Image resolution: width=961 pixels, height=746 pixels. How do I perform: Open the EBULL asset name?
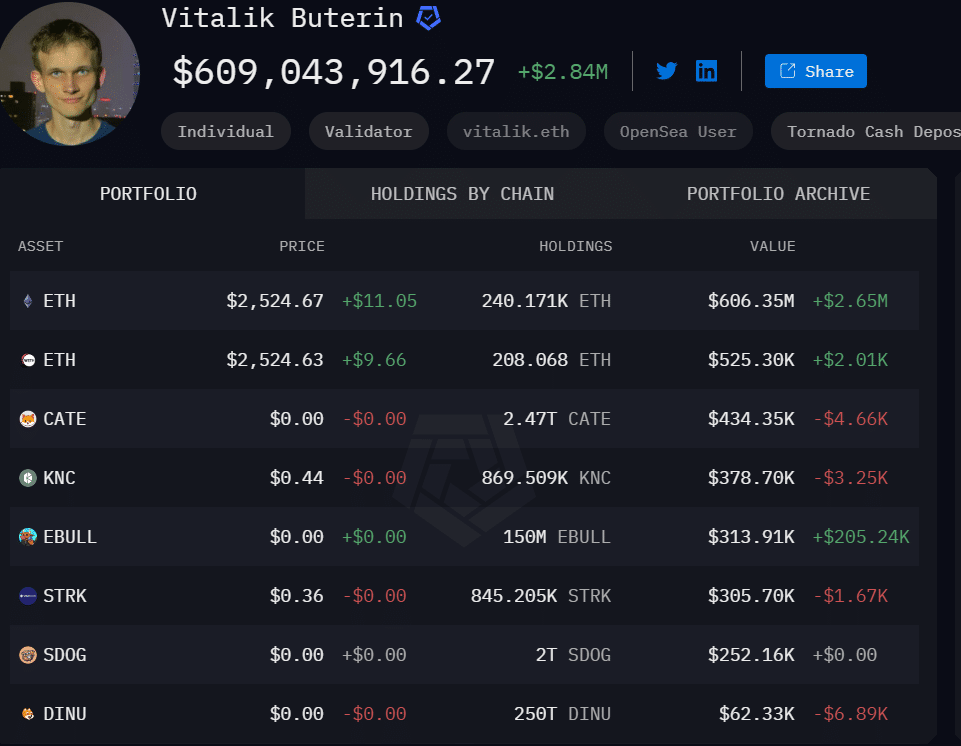click(x=70, y=537)
